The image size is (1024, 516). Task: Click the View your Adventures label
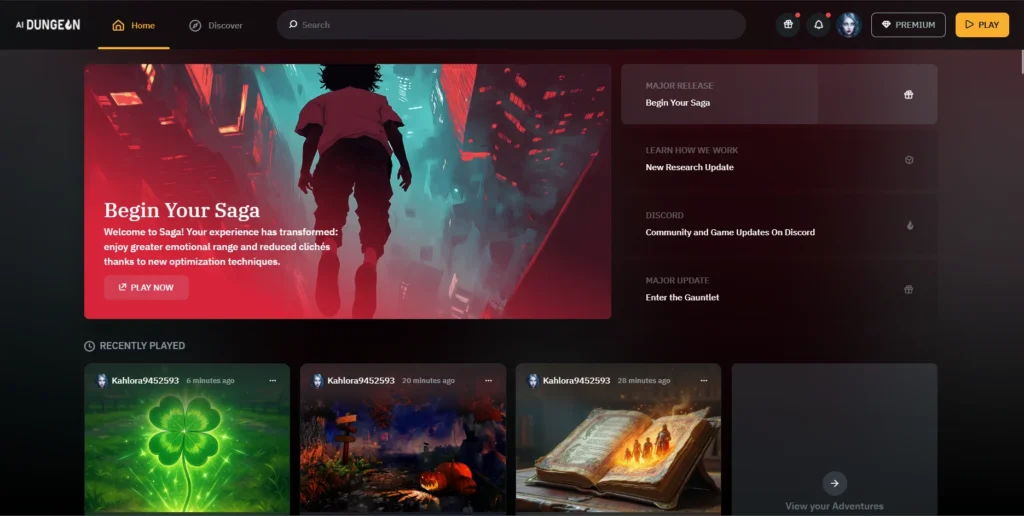[835, 506]
